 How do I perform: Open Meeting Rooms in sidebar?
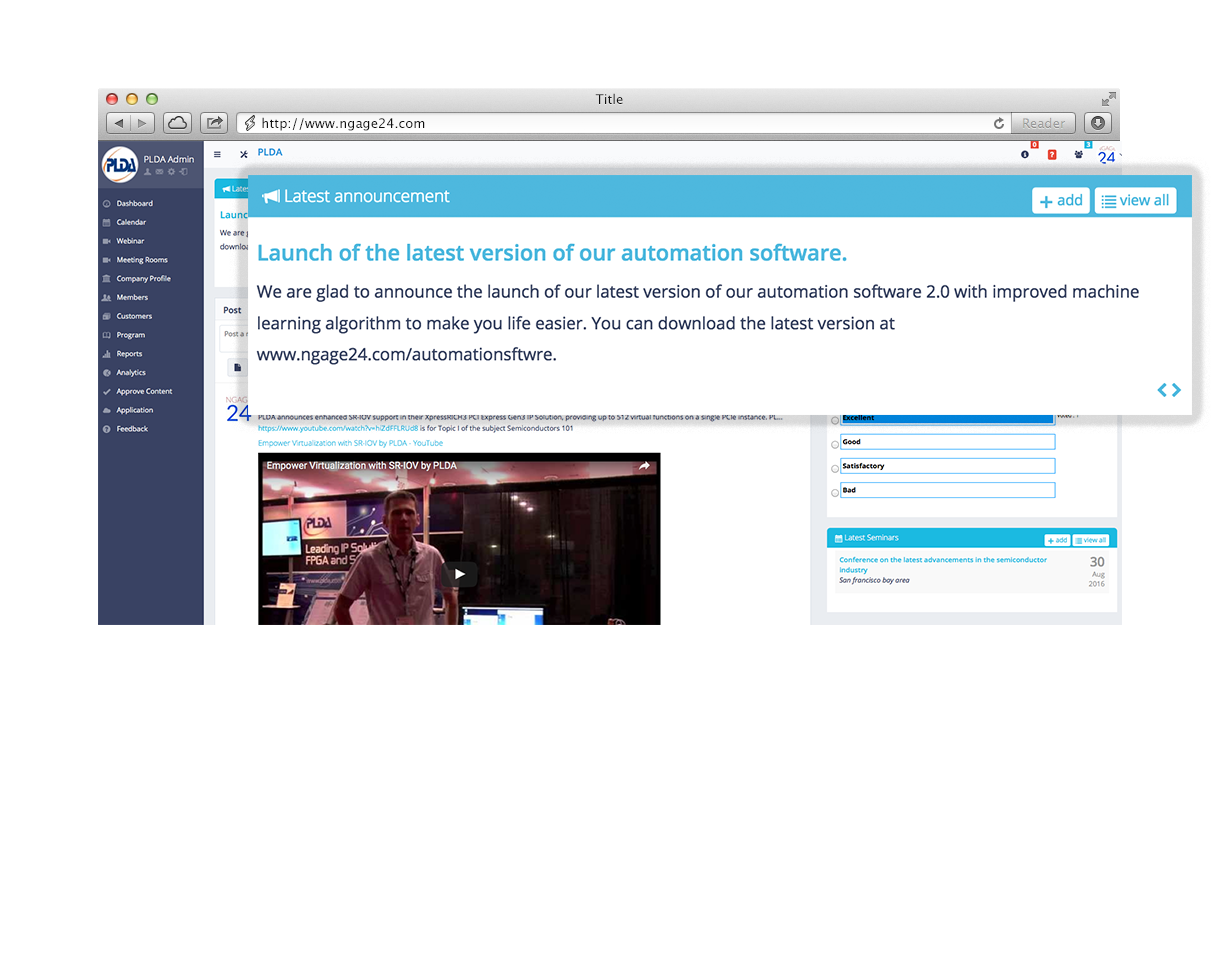[x=141, y=260]
